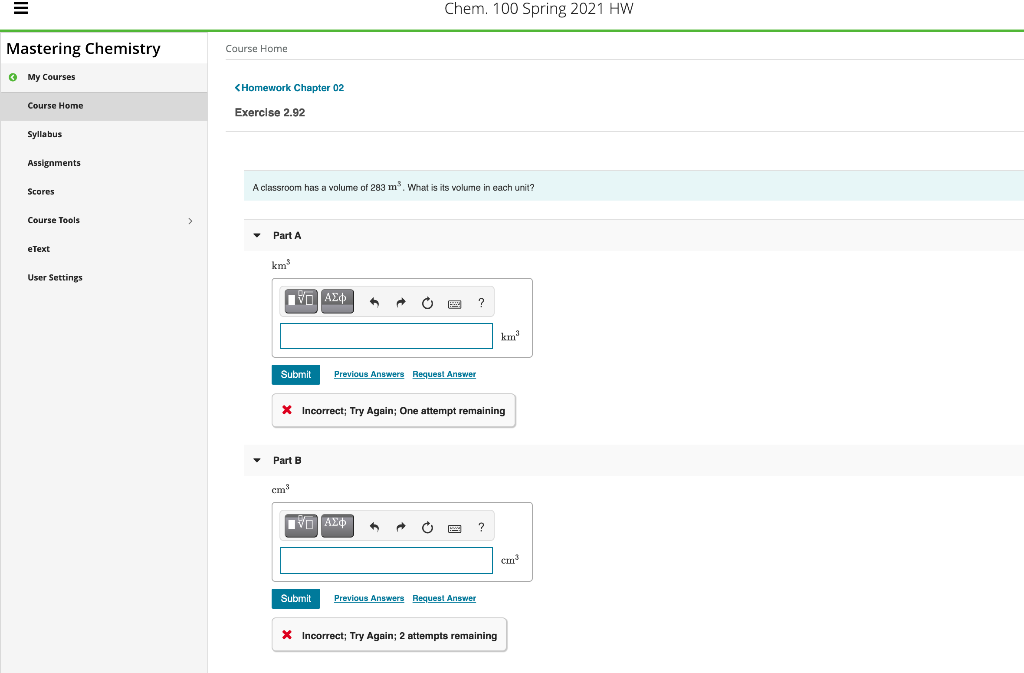Open help in Part B toolbar

pyautogui.click(x=481, y=527)
